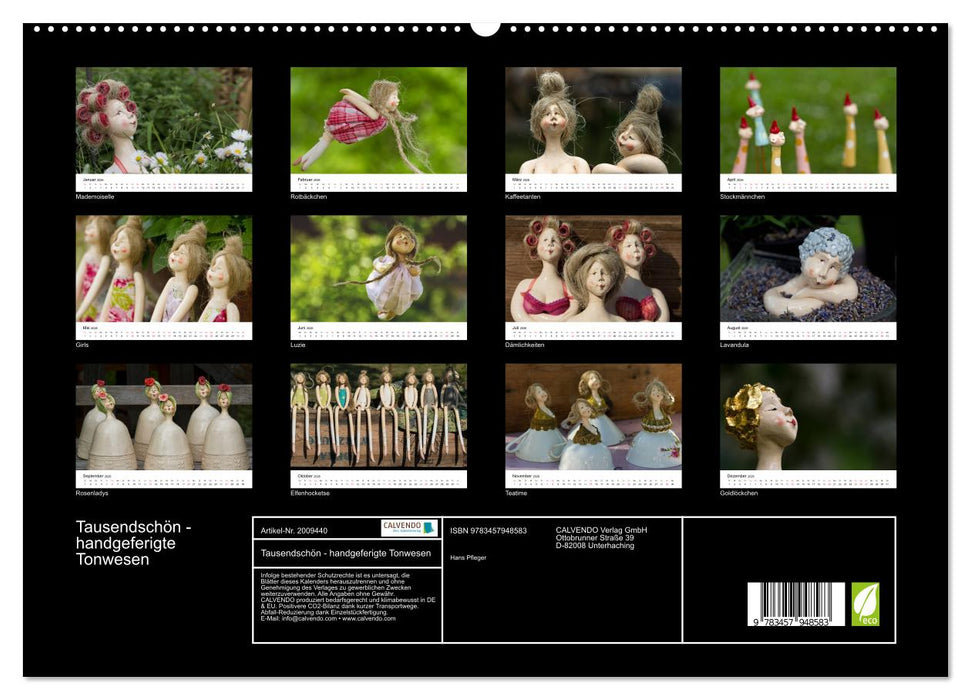Click the CALVENDO logo badge
971x700 pixels.
(x=409, y=528)
